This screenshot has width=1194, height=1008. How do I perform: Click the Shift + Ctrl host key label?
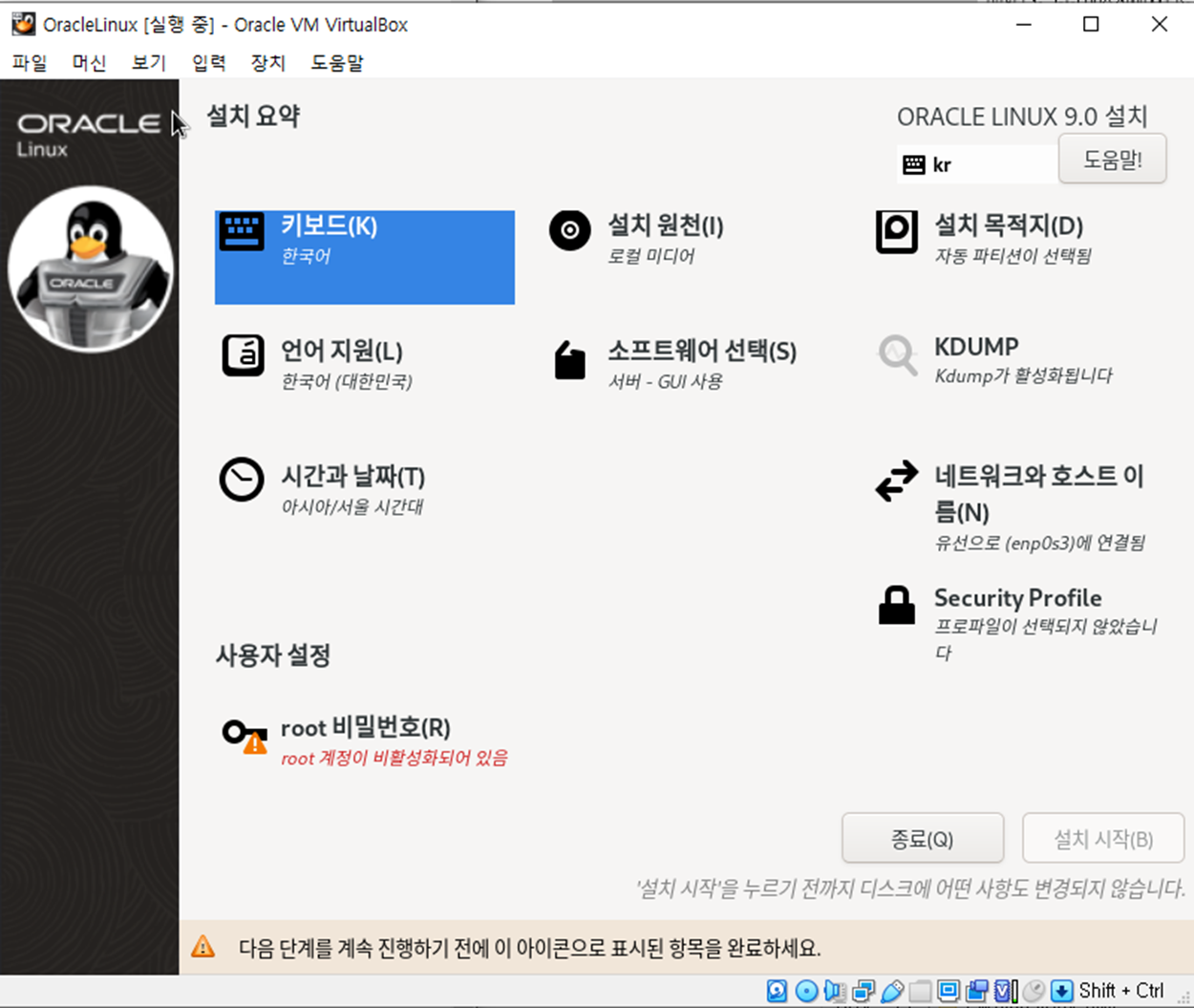1121,991
